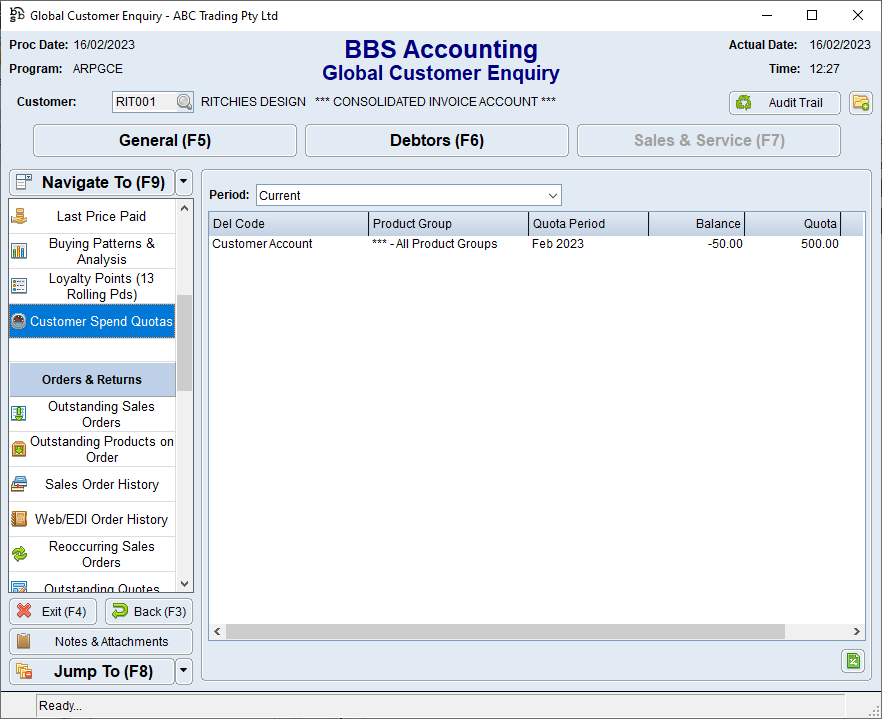
Task: Select Loyalty Points (13 Rolling Pds)
Action: pos(101,286)
